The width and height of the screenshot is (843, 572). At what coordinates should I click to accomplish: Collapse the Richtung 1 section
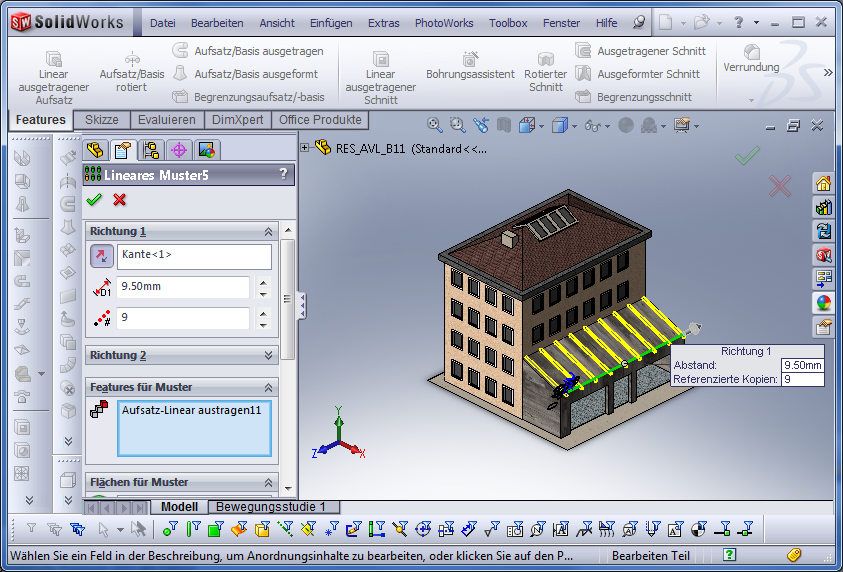[268, 231]
